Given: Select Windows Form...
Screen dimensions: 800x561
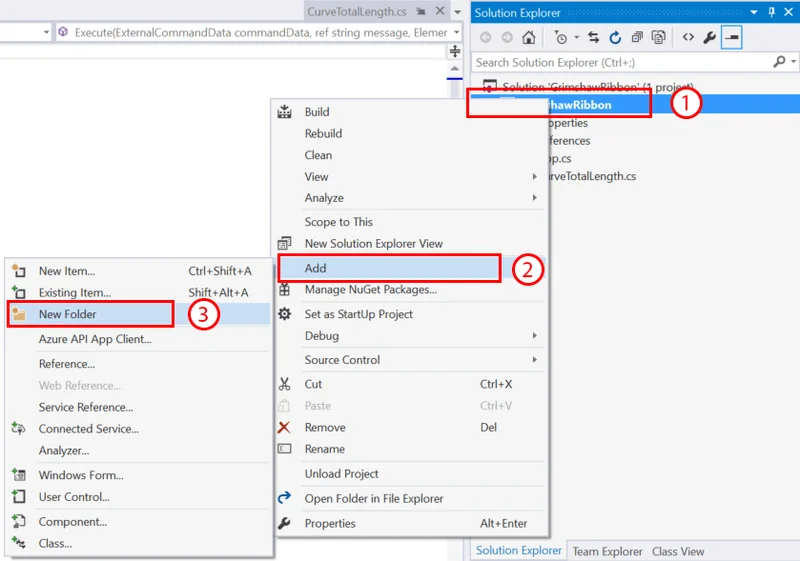Looking at the screenshot, I should pyautogui.click(x=138, y=475).
